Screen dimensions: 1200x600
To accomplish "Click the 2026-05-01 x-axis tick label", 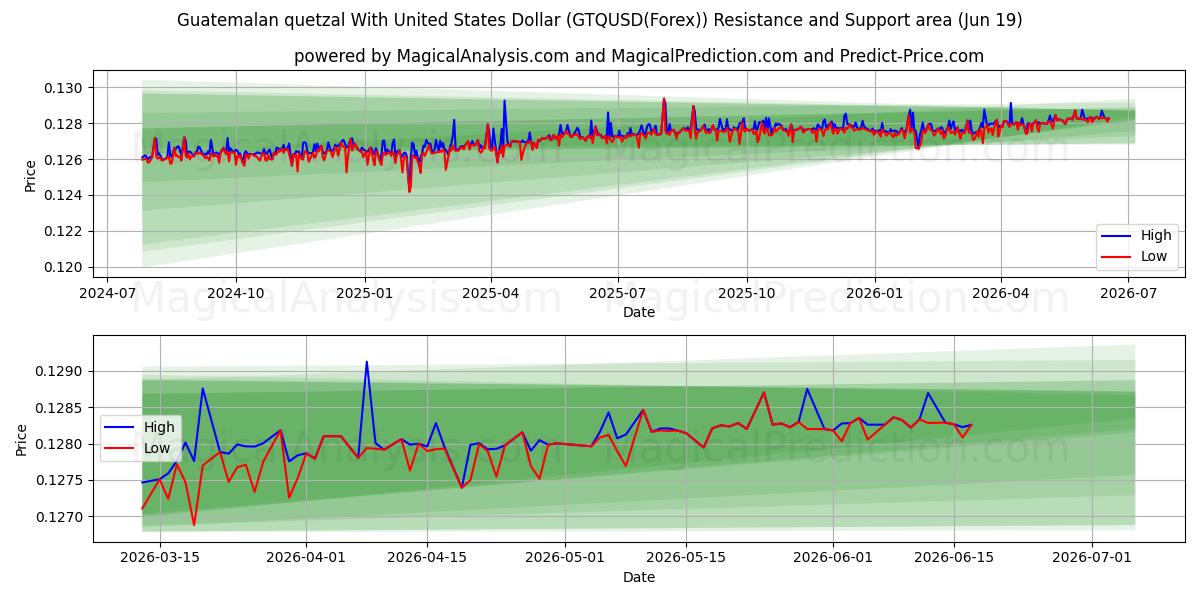I will (565, 559).
